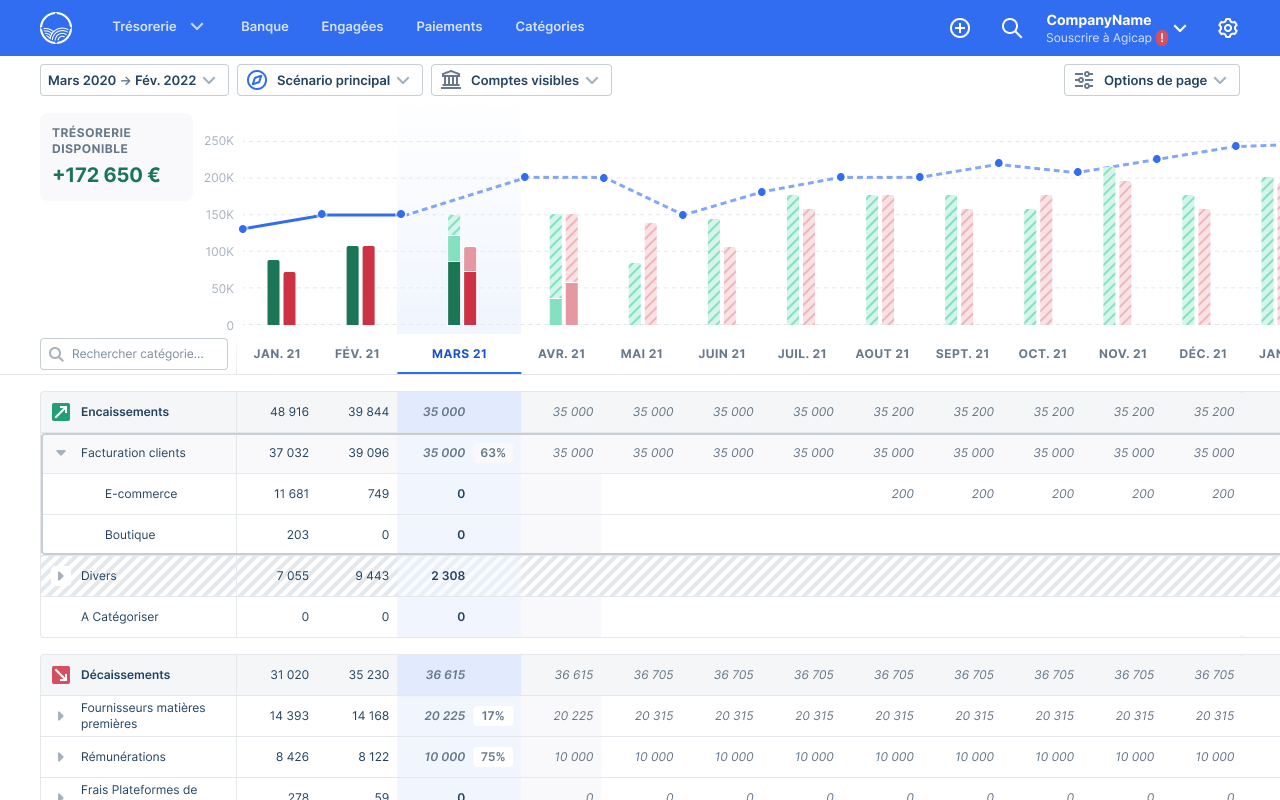Image resolution: width=1280 pixels, height=800 pixels.
Task: Go to the Paiements menu item
Action: click(x=449, y=27)
